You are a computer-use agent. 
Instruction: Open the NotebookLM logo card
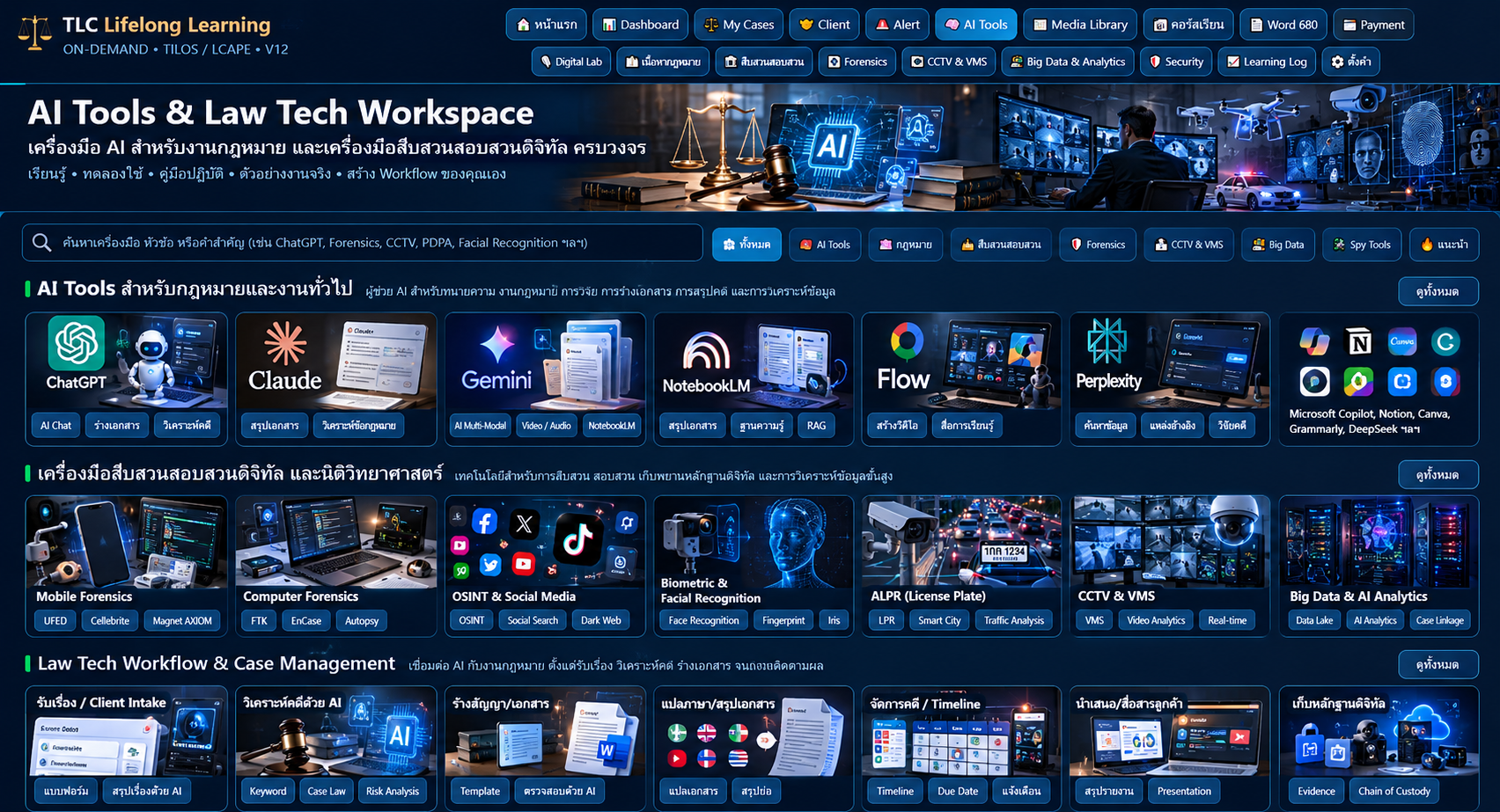(x=707, y=352)
